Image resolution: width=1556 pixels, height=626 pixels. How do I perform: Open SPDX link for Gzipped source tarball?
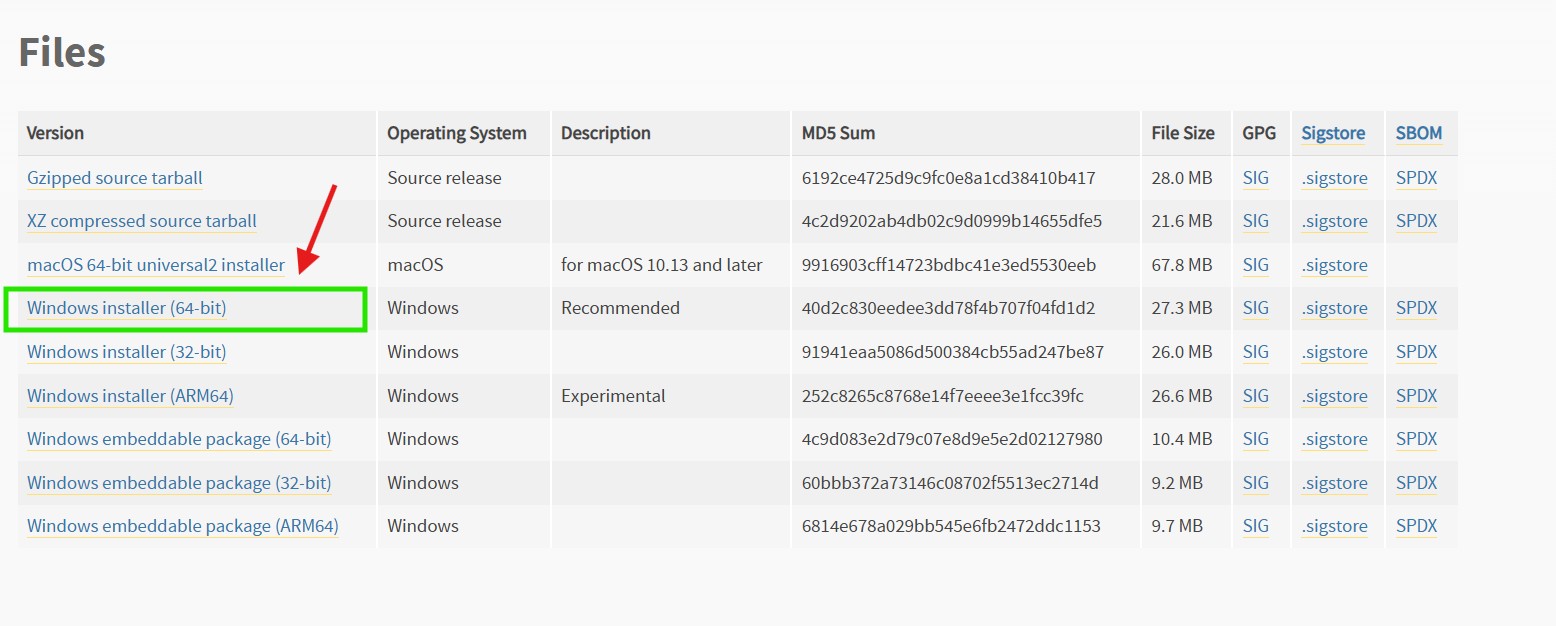pyautogui.click(x=1416, y=178)
